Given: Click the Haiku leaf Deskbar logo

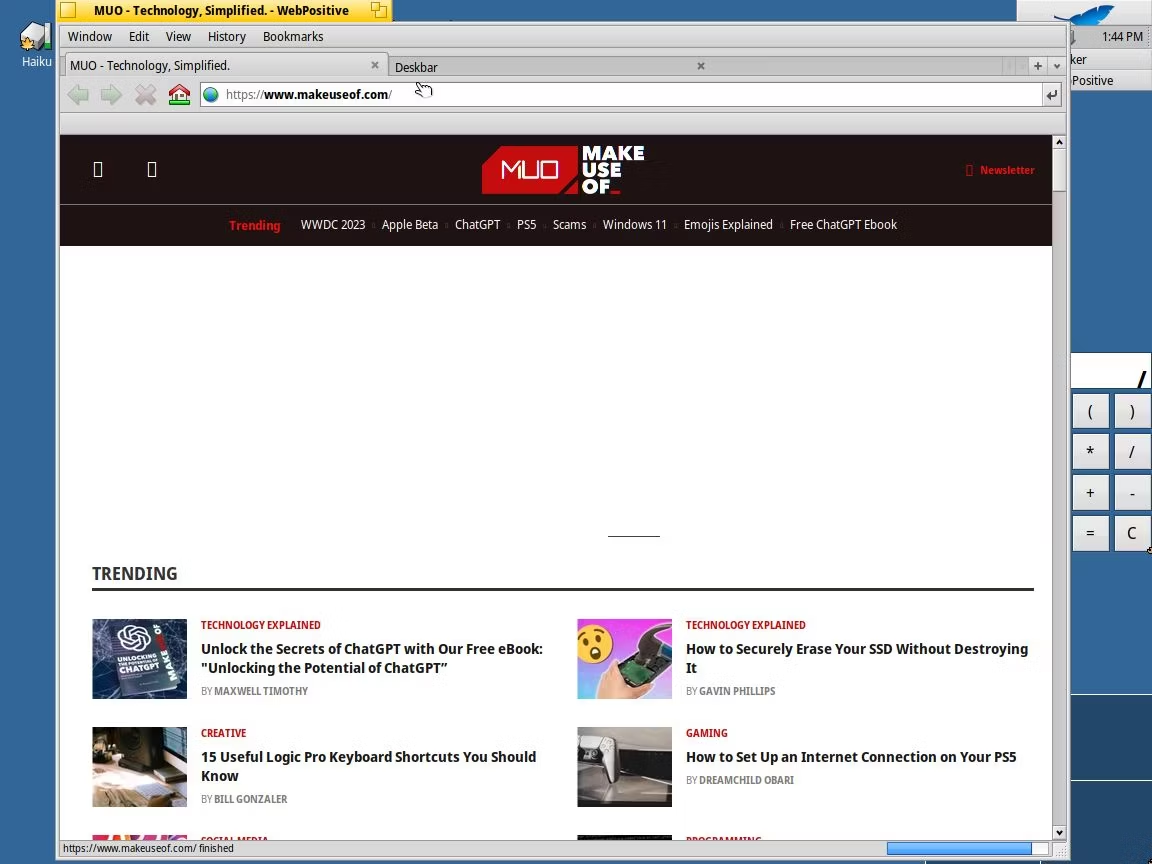Looking at the screenshot, I should pyautogui.click(x=1084, y=14).
